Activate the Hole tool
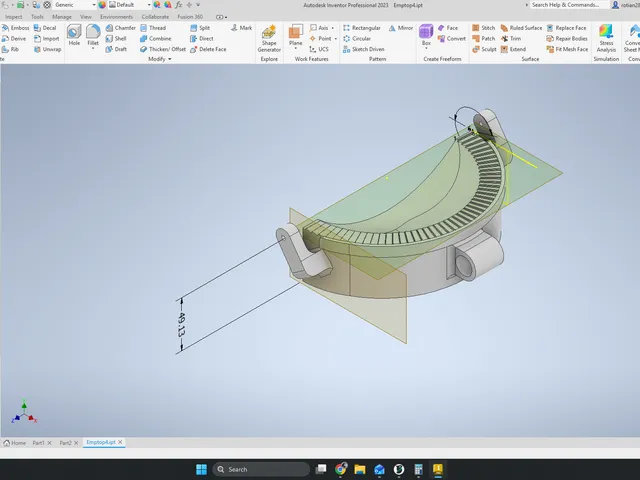 [74, 35]
